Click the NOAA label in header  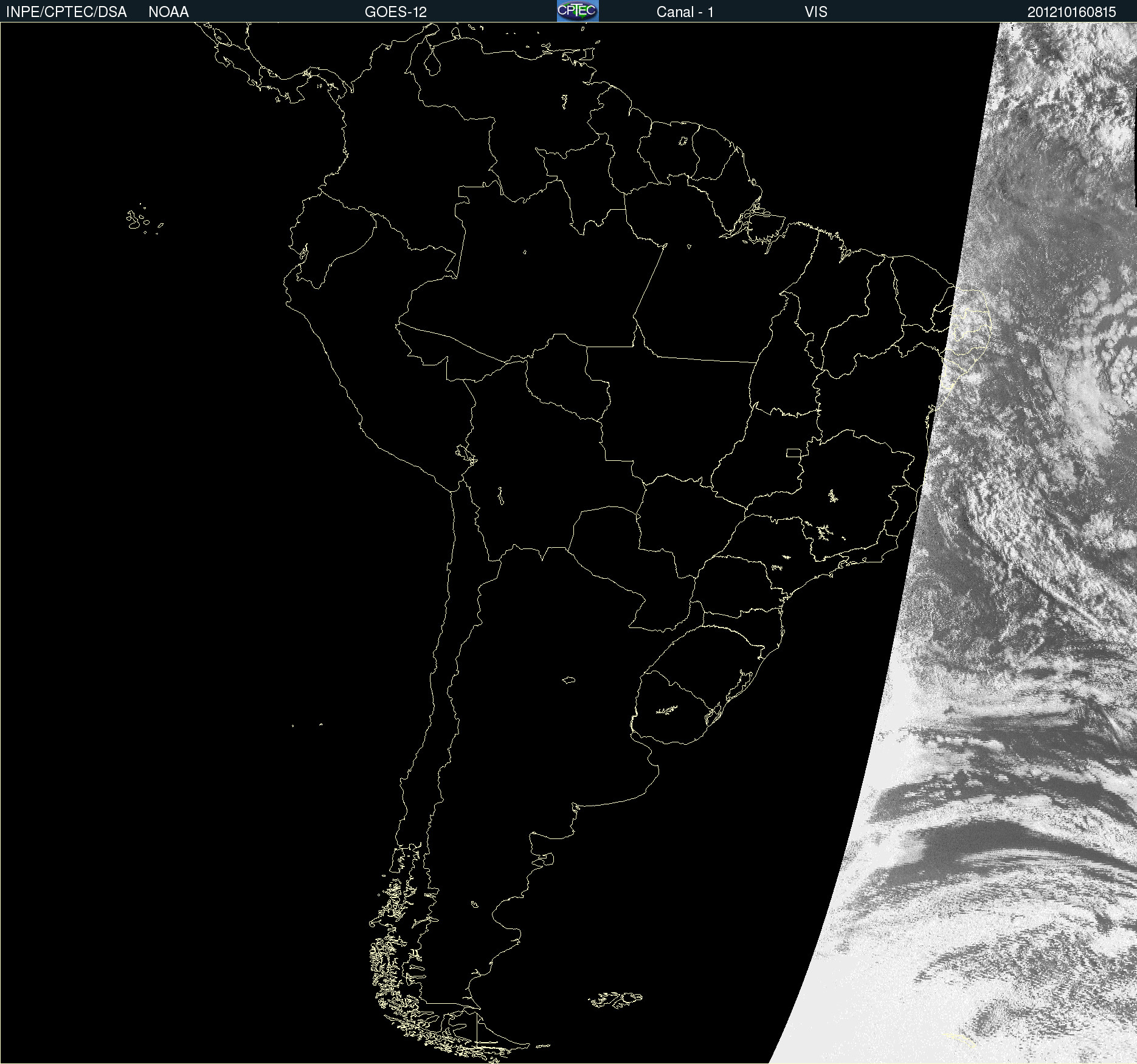tap(168, 12)
